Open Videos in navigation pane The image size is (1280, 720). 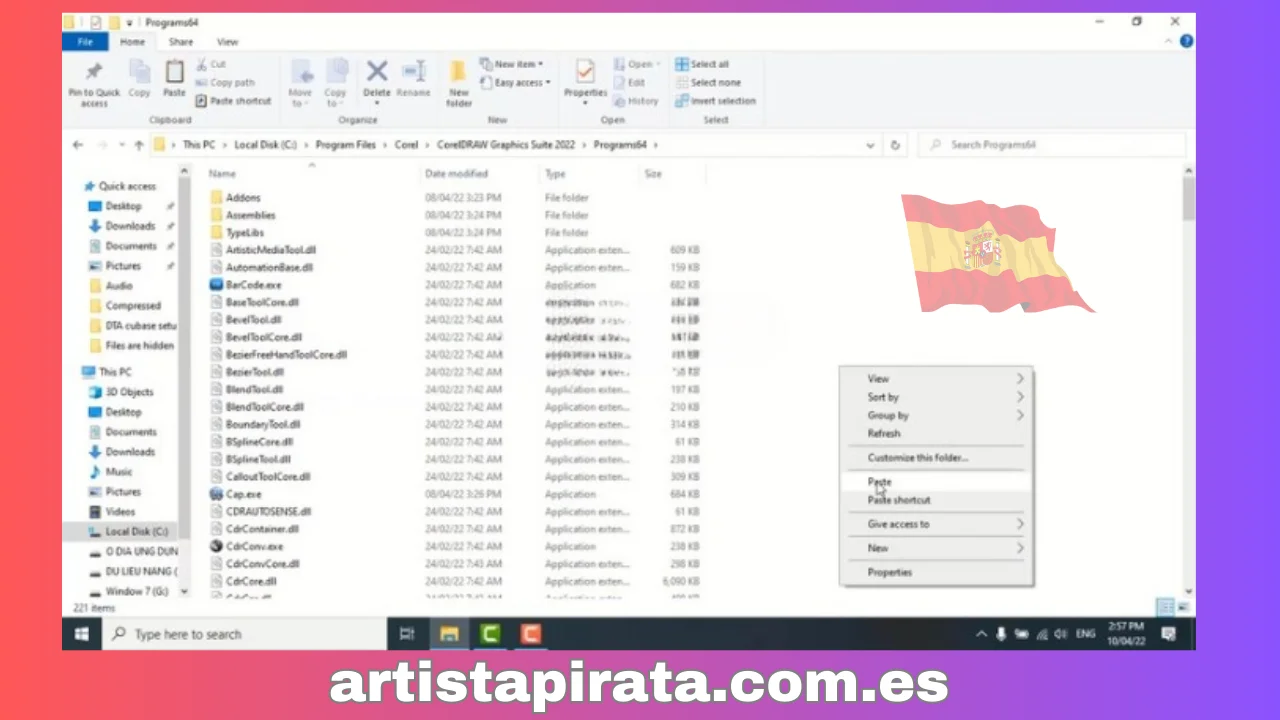120,512
